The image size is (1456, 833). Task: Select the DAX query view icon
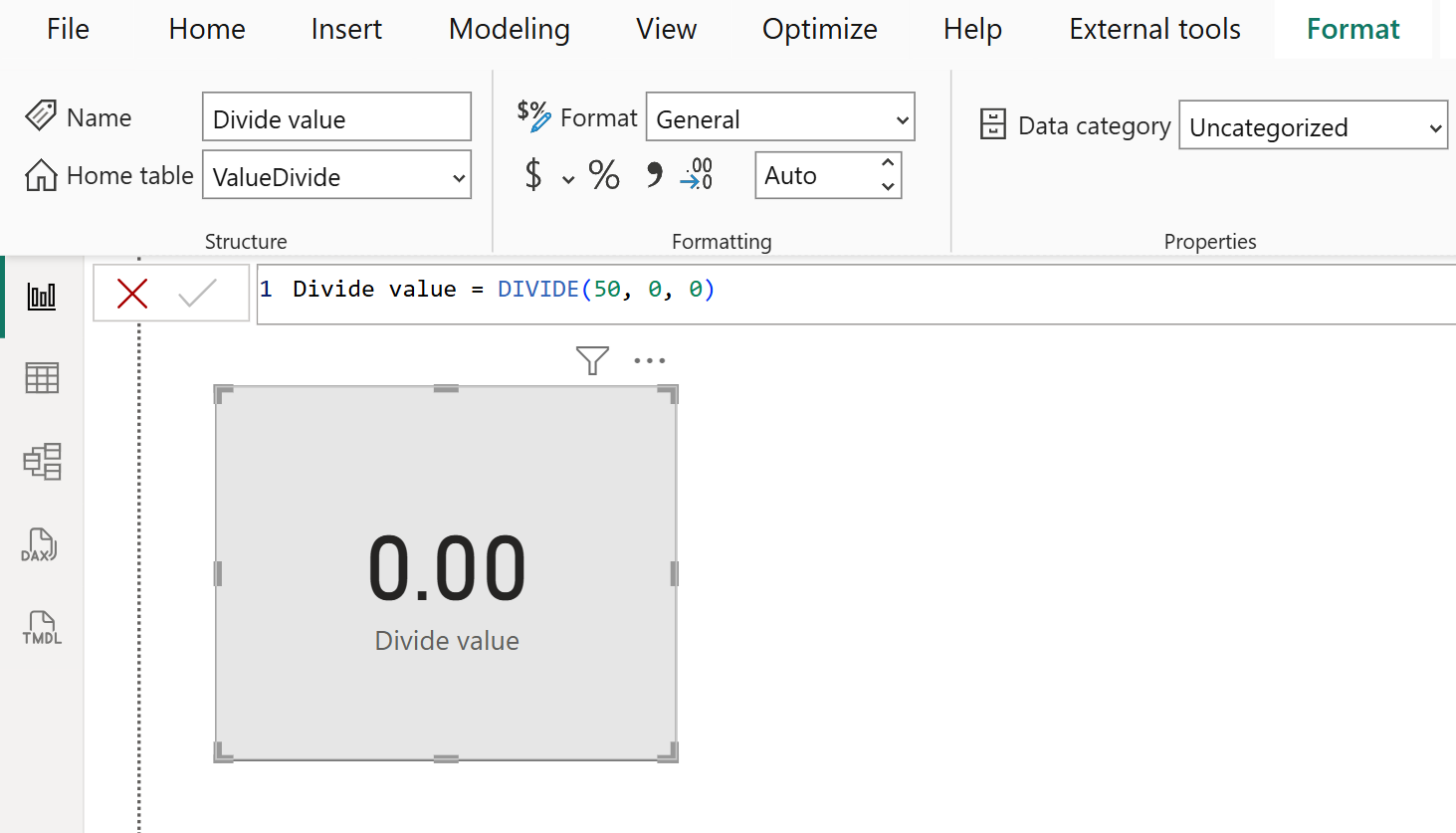[41, 545]
